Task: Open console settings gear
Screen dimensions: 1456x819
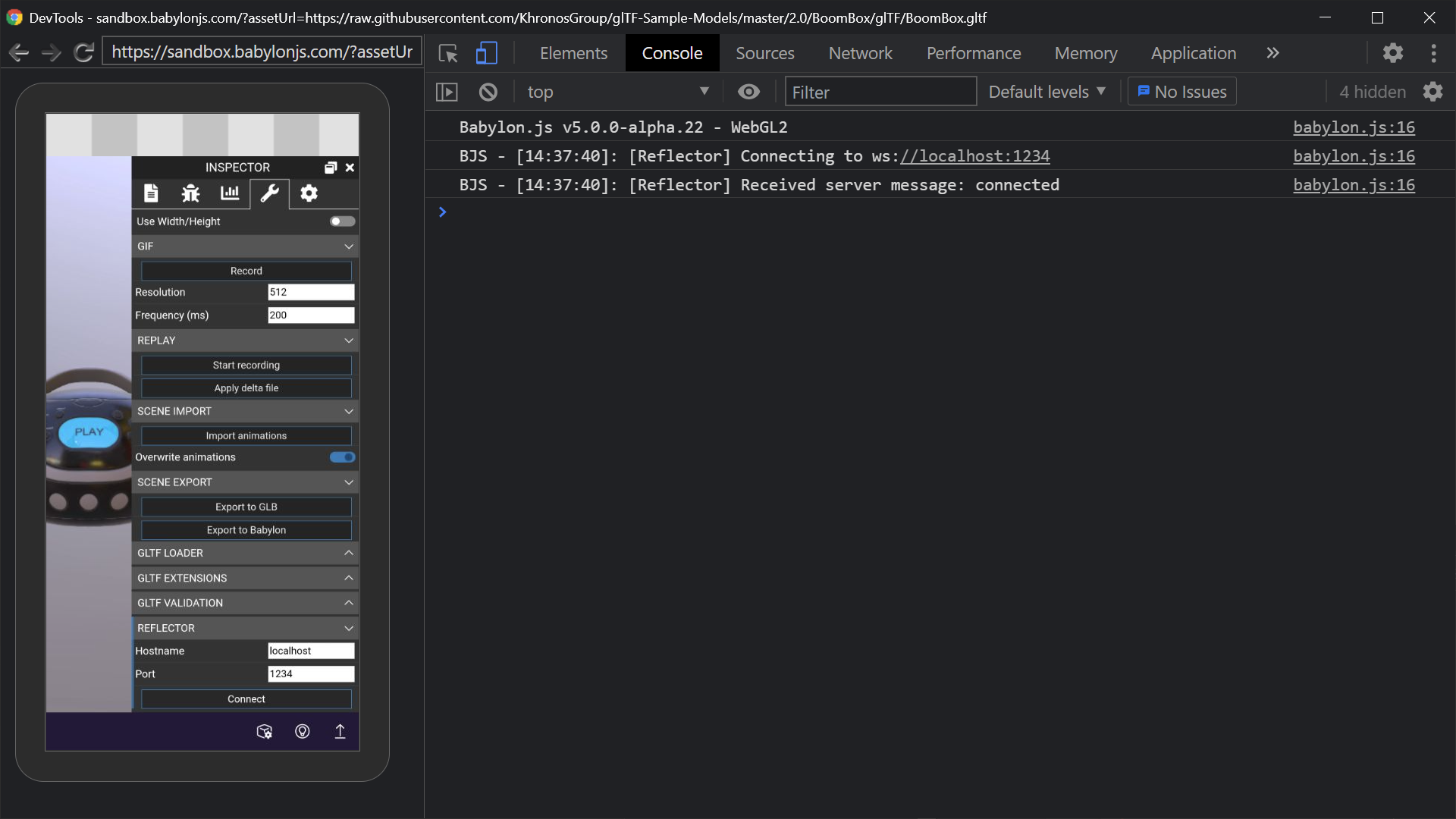Action: click(1432, 92)
